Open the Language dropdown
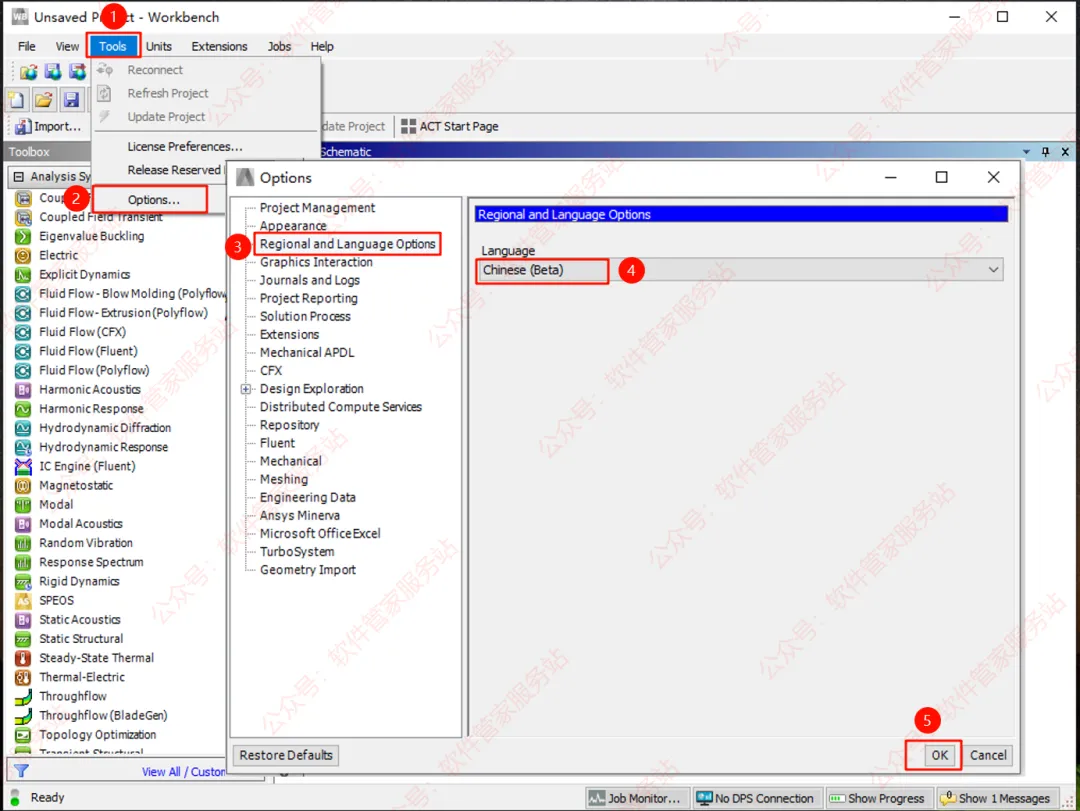This screenshot has width=1080, height=811. pos(739,270)
